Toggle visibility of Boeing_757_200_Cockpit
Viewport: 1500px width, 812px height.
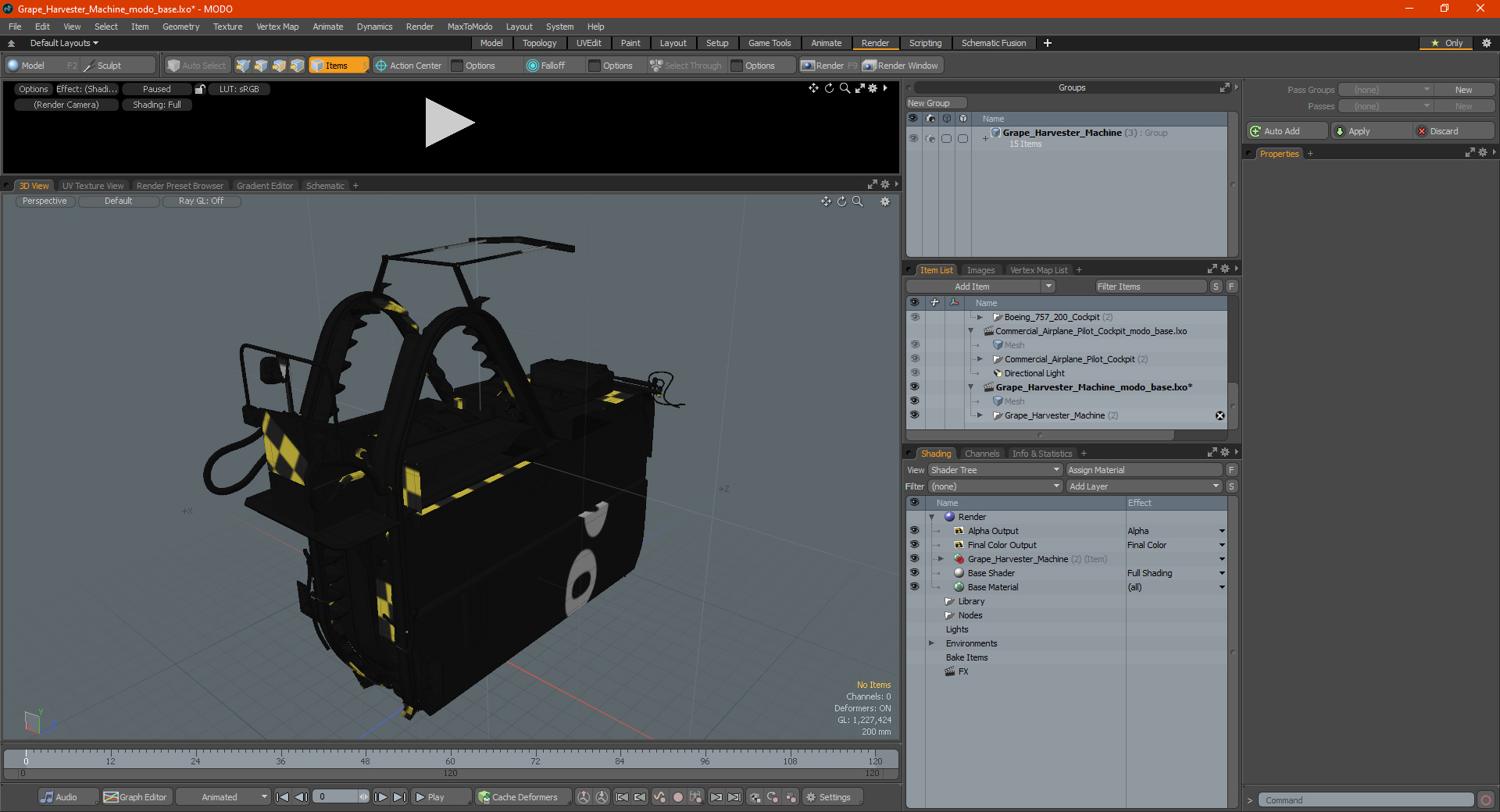(x=914, y=317)
